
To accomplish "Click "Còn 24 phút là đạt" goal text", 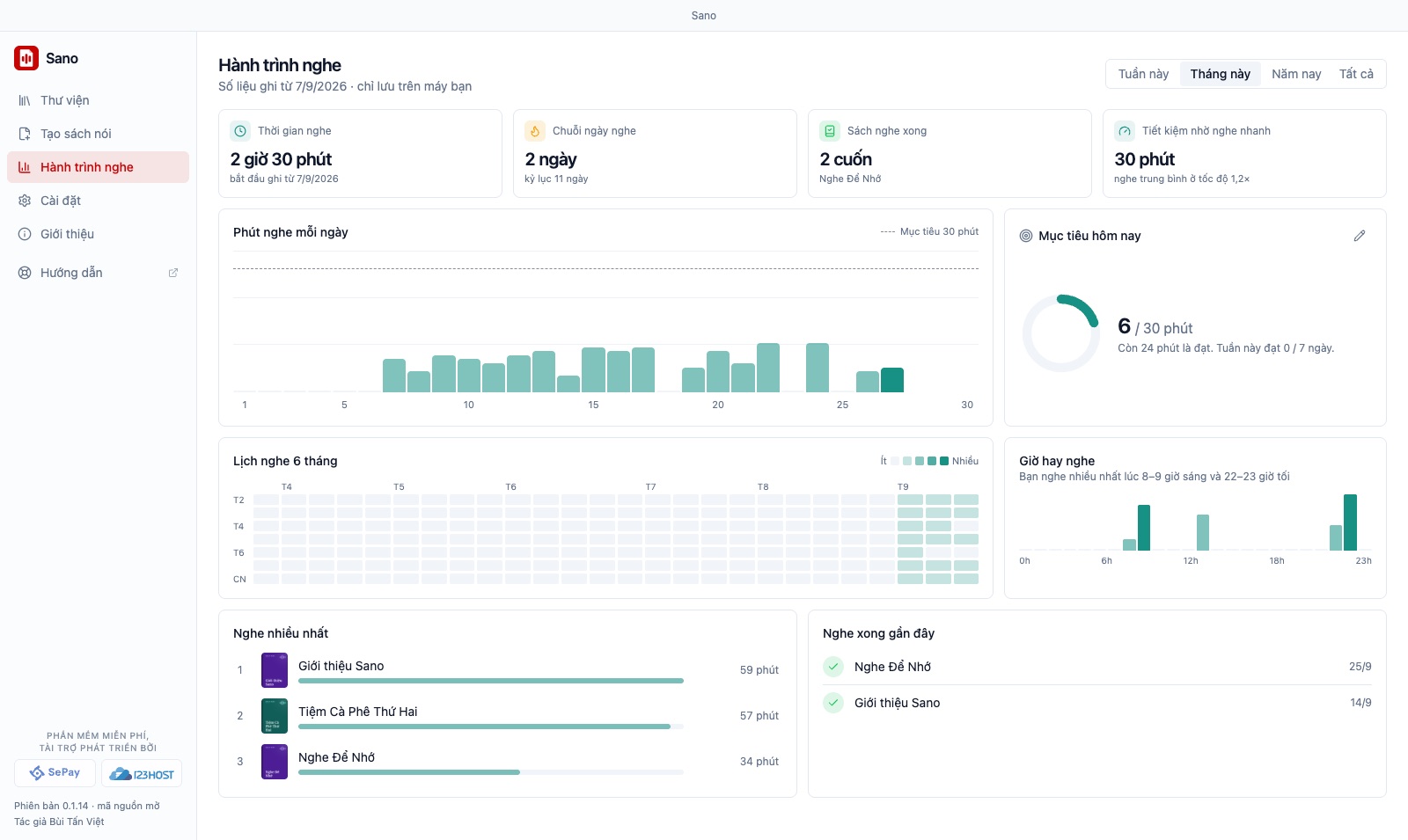I will [x=1164, y=348].
